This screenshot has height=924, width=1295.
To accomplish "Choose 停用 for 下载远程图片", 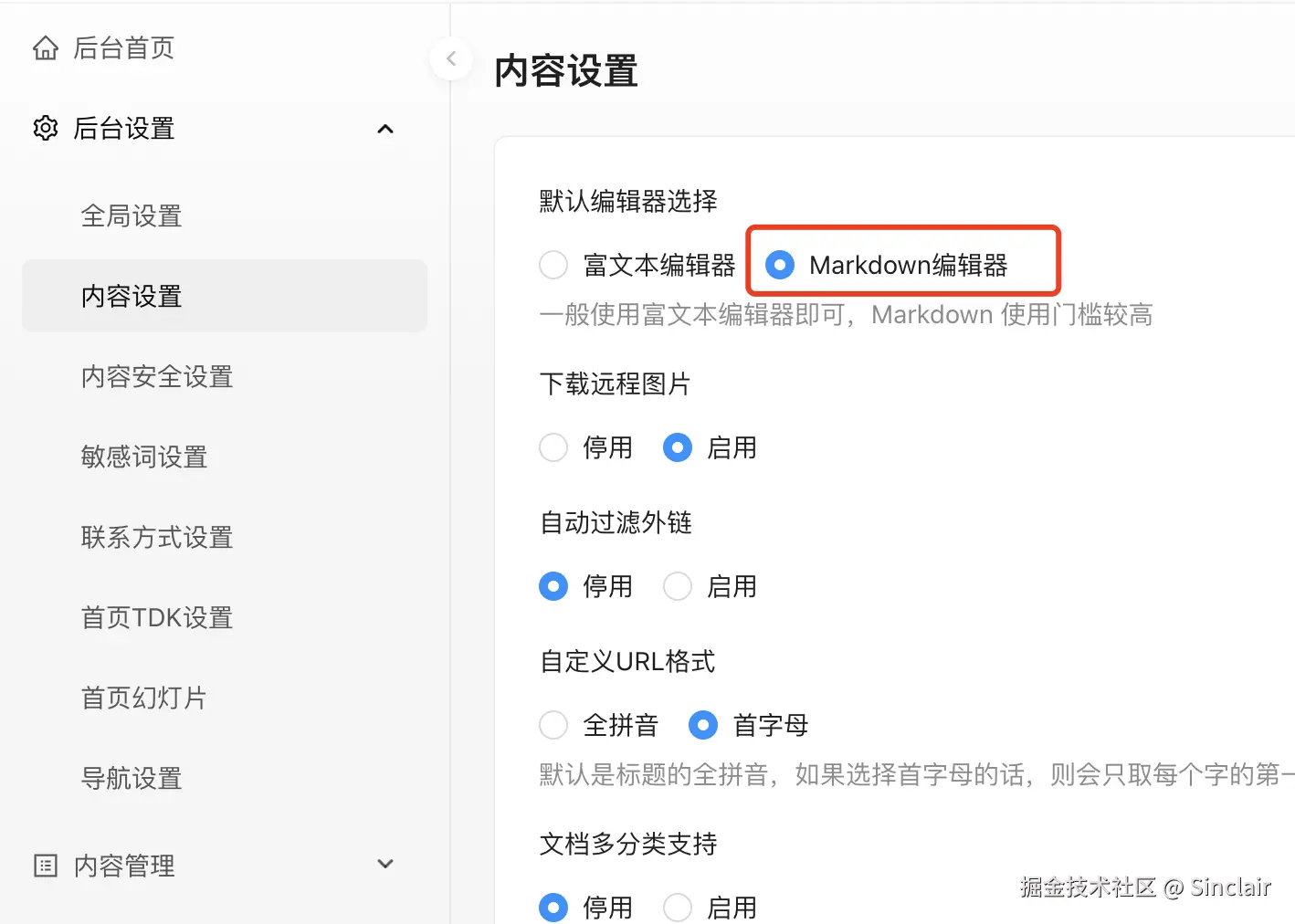I will click(x=553, y=447).
